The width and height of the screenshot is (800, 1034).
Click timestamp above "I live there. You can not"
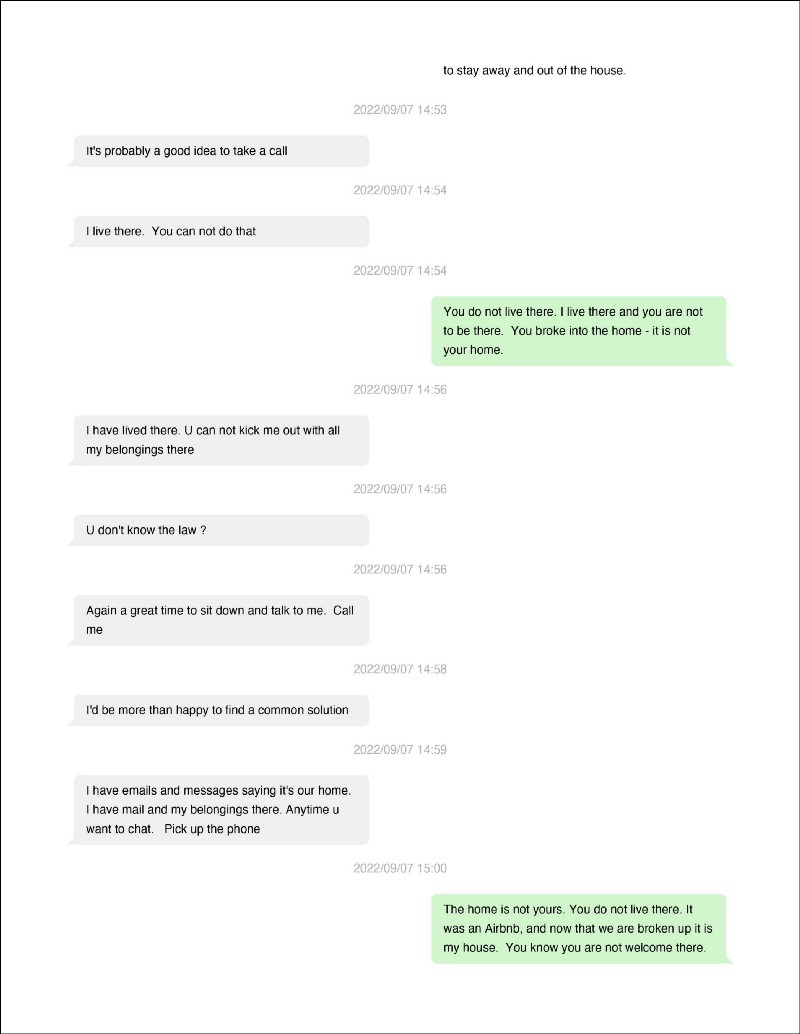399,190
